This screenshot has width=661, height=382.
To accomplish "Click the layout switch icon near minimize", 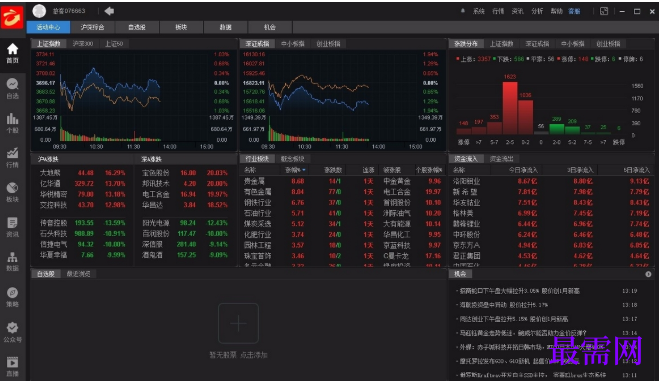I will tap(604, 11).
